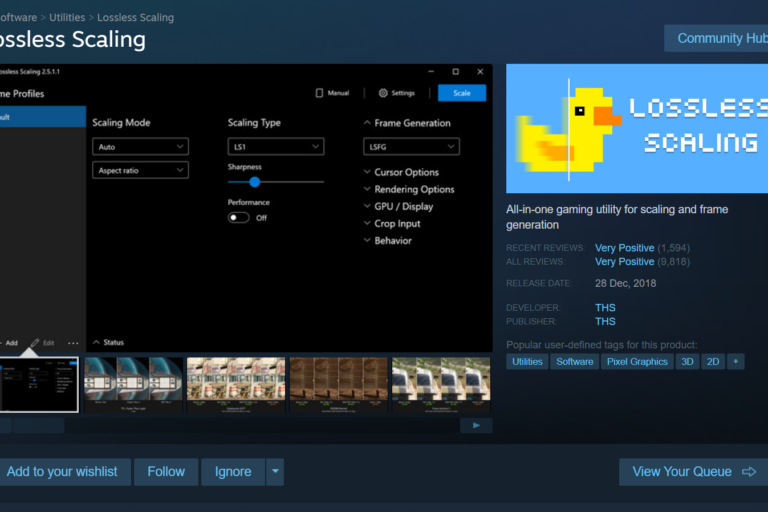This screenshot has width=768, height=512.
Task: Expand the GPU / Display section
Action: [367, 206]
